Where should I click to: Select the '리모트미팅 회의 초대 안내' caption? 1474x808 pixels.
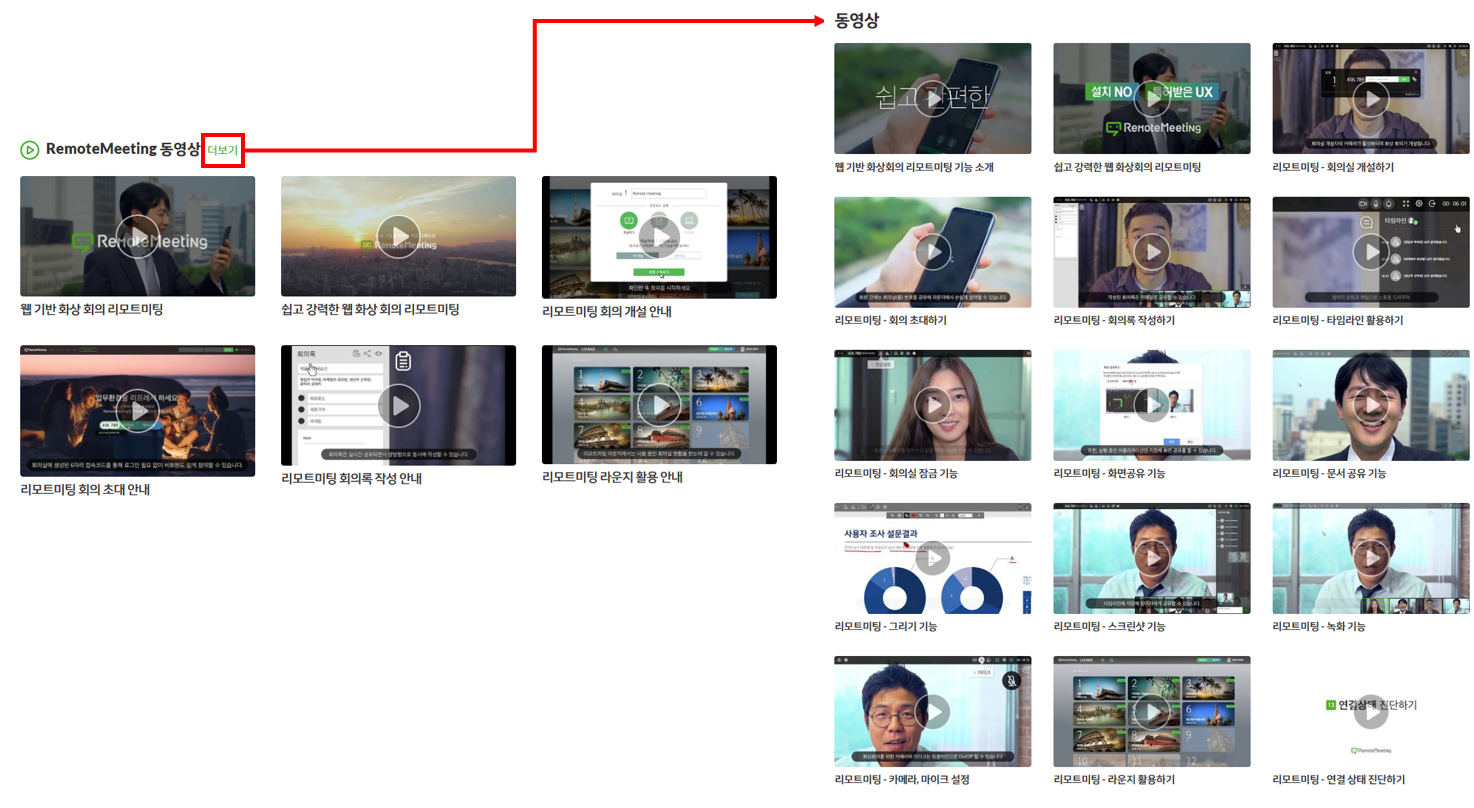(x=85, y=490)
